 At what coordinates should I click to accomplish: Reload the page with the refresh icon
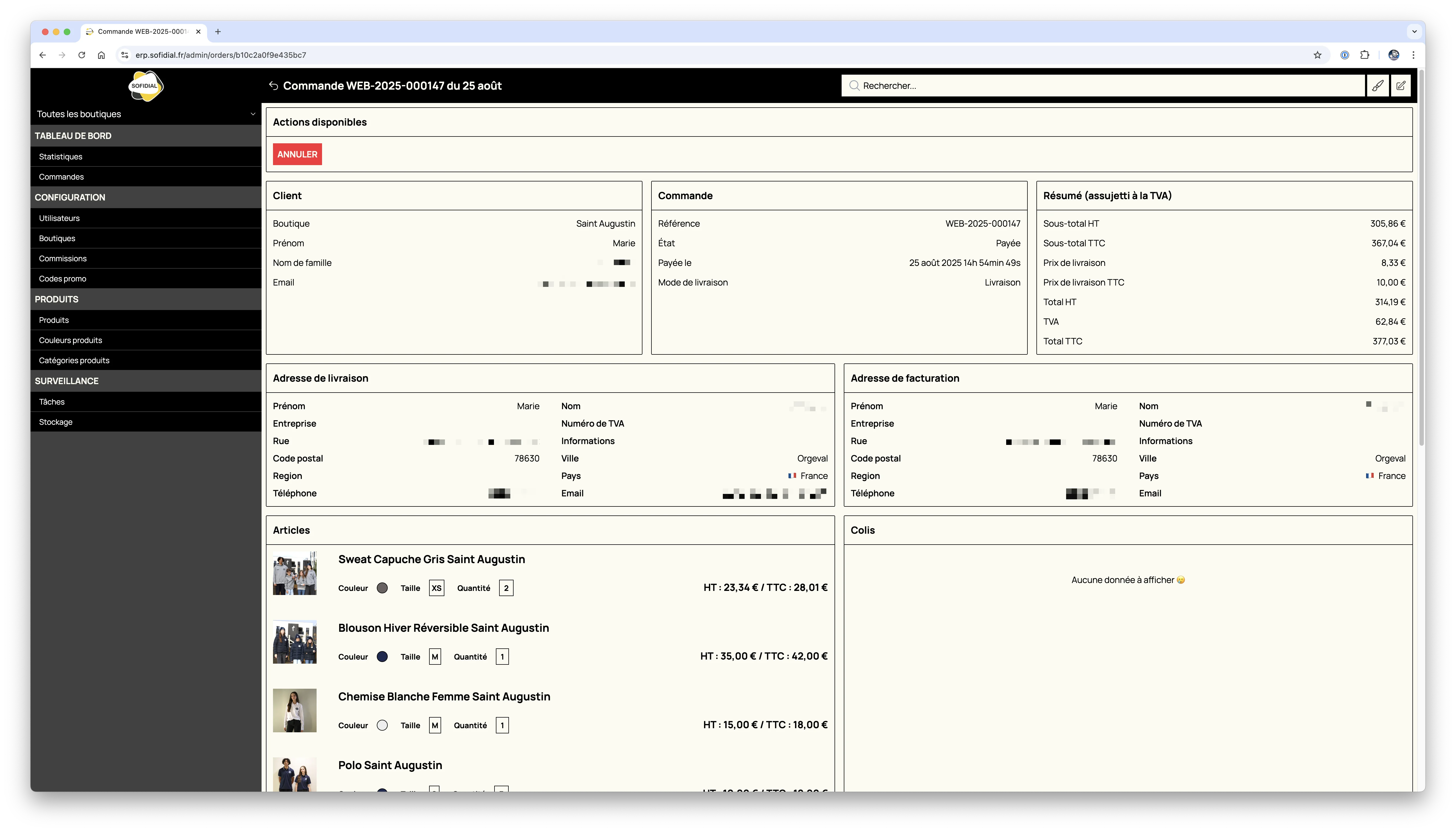pos(82,55)
